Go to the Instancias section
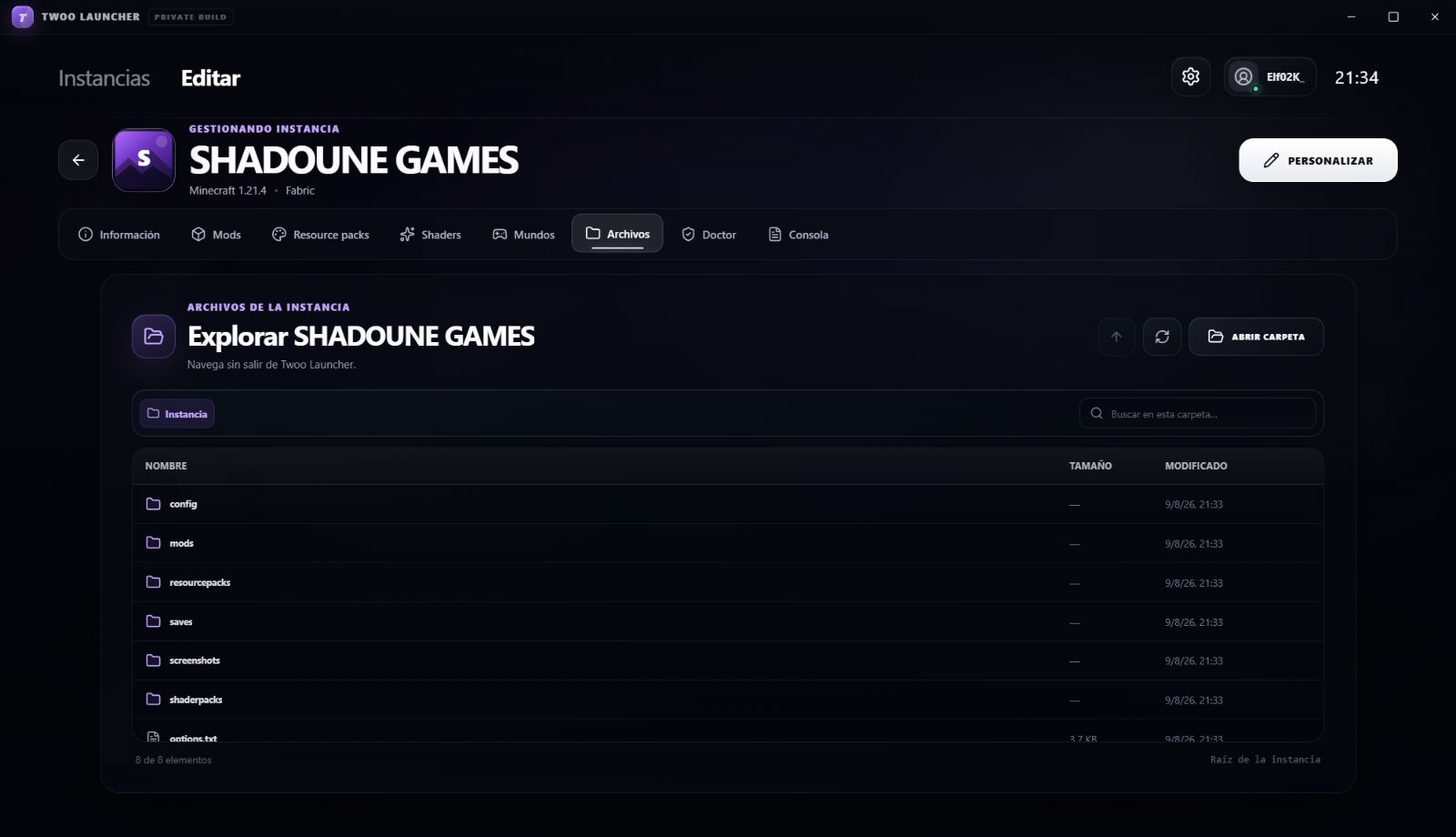The image size is (1456, 837). pyautogui.click(x=104, y=78)
